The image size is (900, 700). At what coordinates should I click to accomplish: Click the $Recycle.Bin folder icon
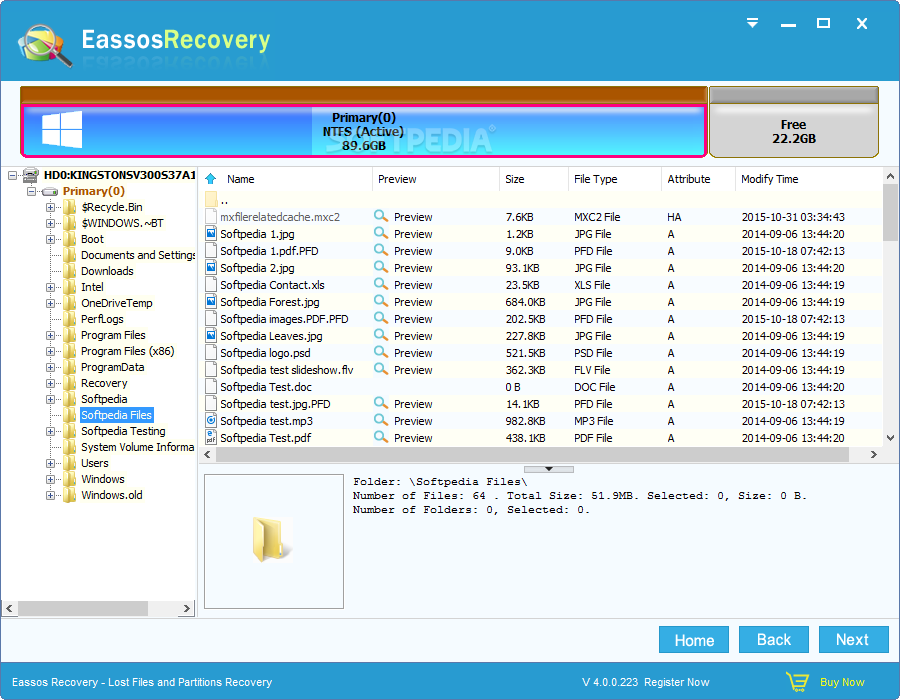tap(69, 207)
